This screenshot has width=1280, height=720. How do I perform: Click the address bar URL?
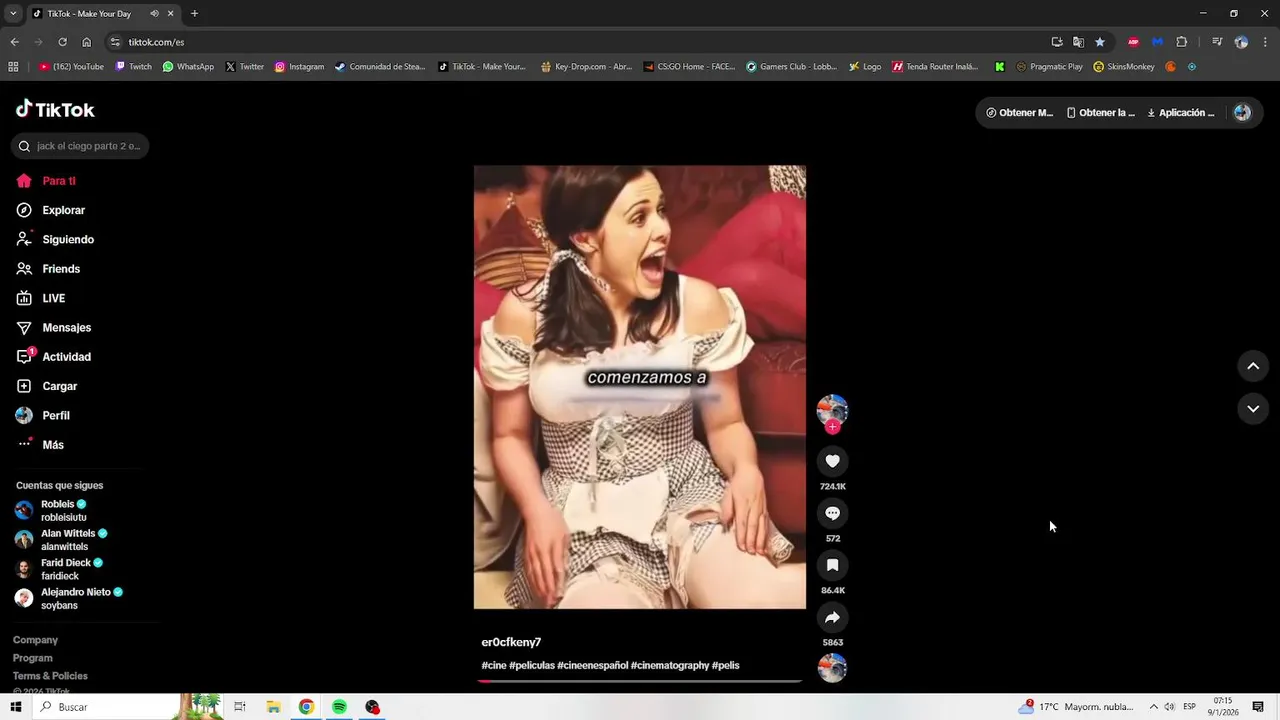click(x=156, y=42)
